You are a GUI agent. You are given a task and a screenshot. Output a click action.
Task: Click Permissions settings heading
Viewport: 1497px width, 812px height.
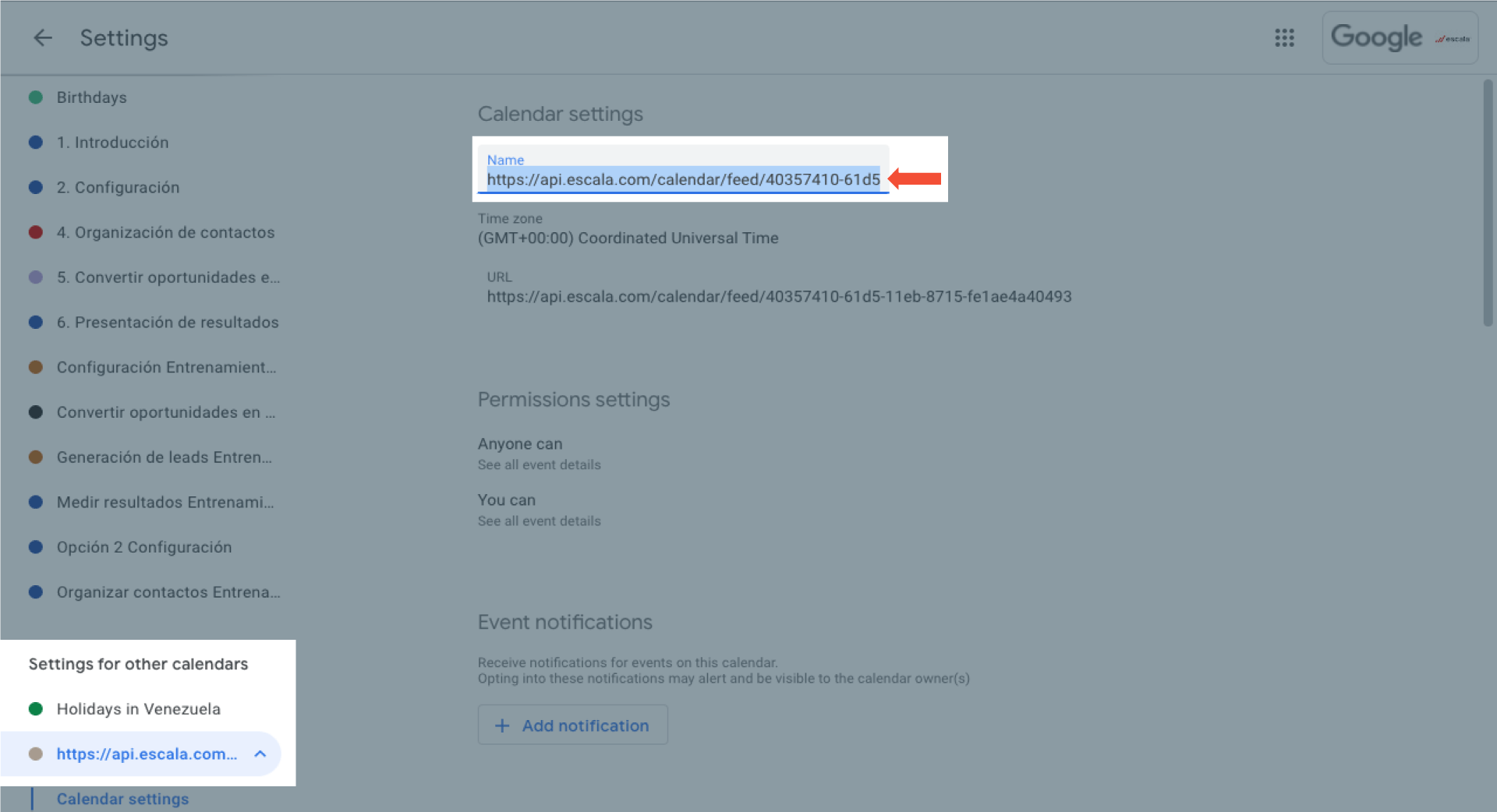point(574,400)
